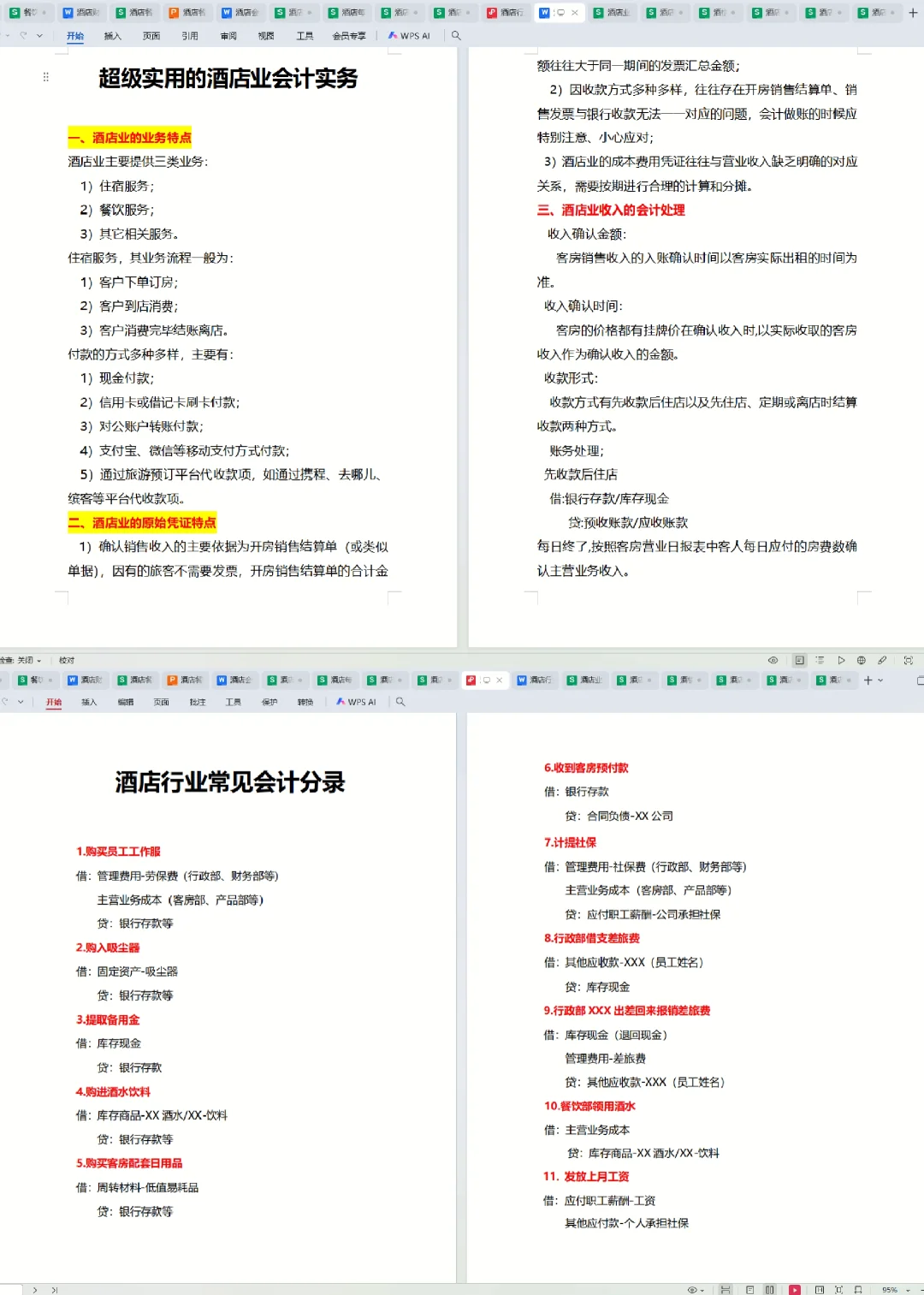
Task: Open the 审阅 ribbon tab
Action: click(x=227, y=36)
